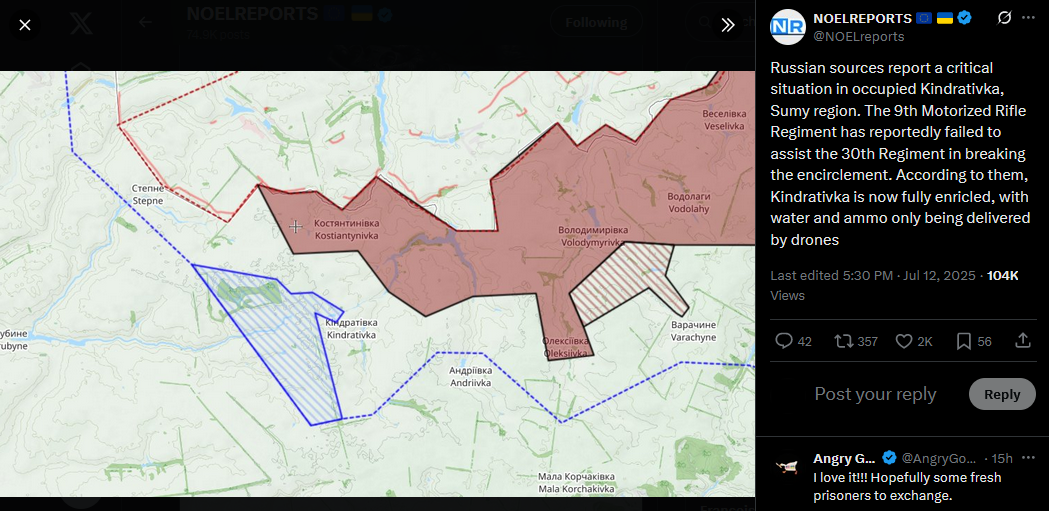Collapse the side panel with double chevron icon

coord(728,25)
